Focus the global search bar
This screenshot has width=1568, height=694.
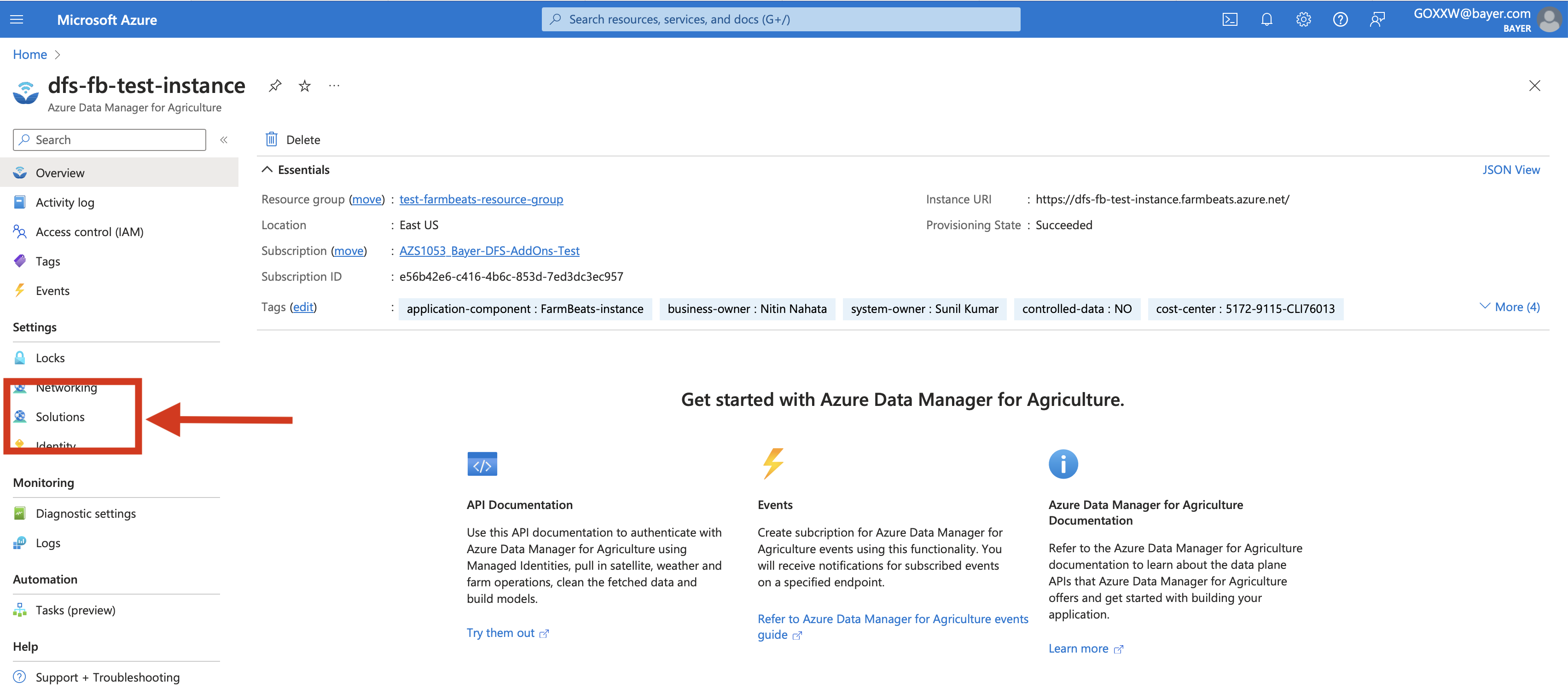pyautogui.click(x=781, y=19)
